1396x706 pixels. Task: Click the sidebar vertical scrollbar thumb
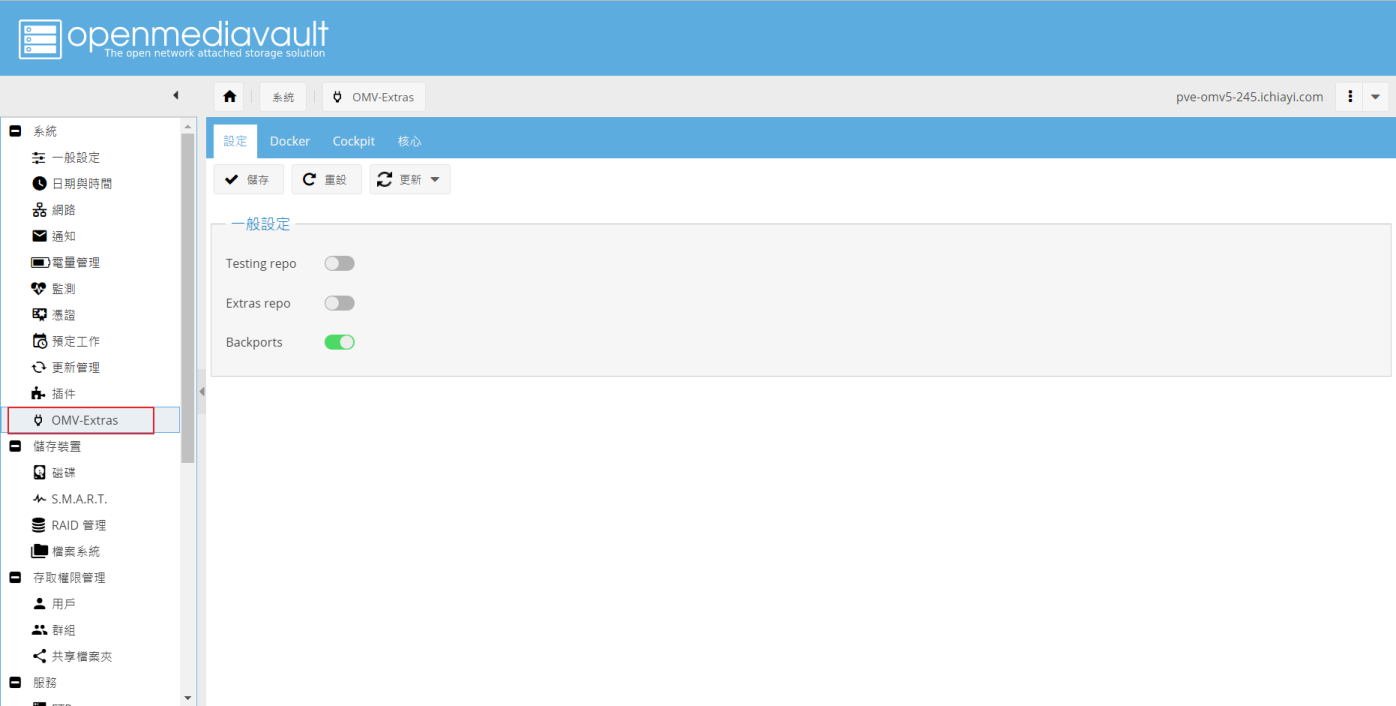tap(188, 298)
